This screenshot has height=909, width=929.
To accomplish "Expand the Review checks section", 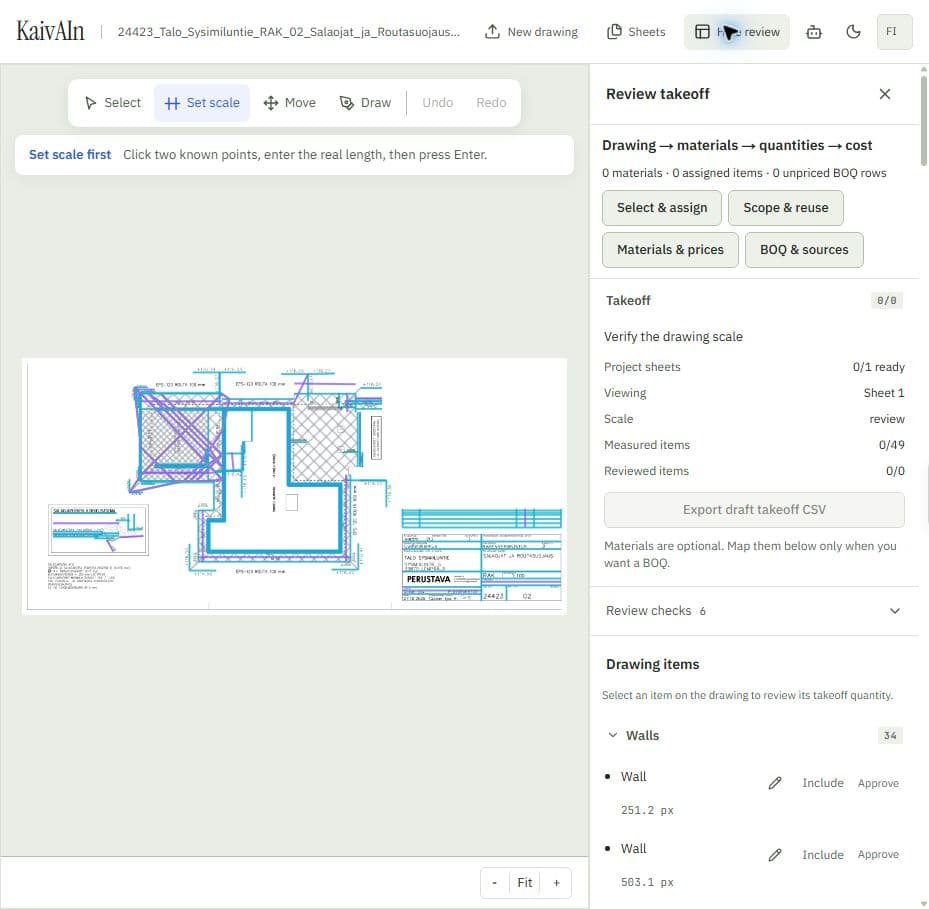I will click(x=753, y=611).
